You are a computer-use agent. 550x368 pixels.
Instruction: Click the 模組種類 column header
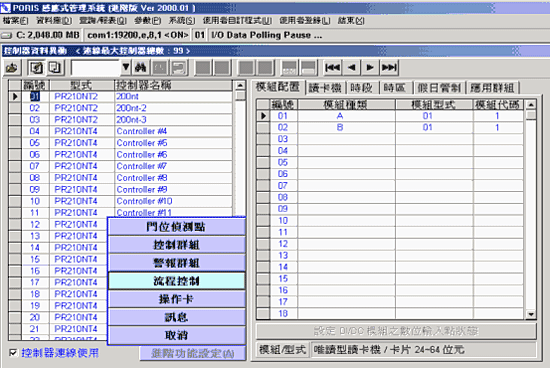pos(346,105)
